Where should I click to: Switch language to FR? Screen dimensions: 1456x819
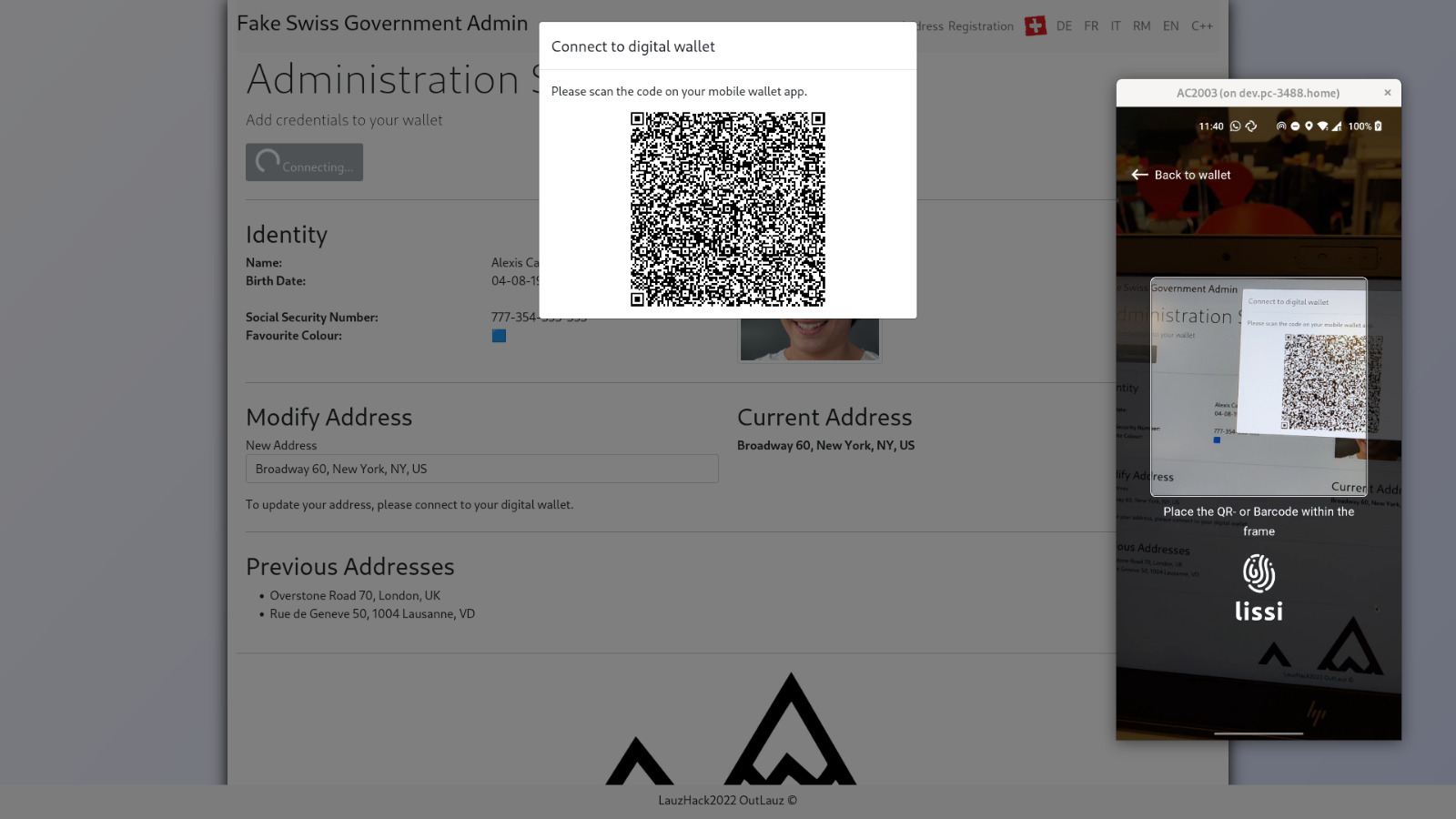tap(1091, 26)
